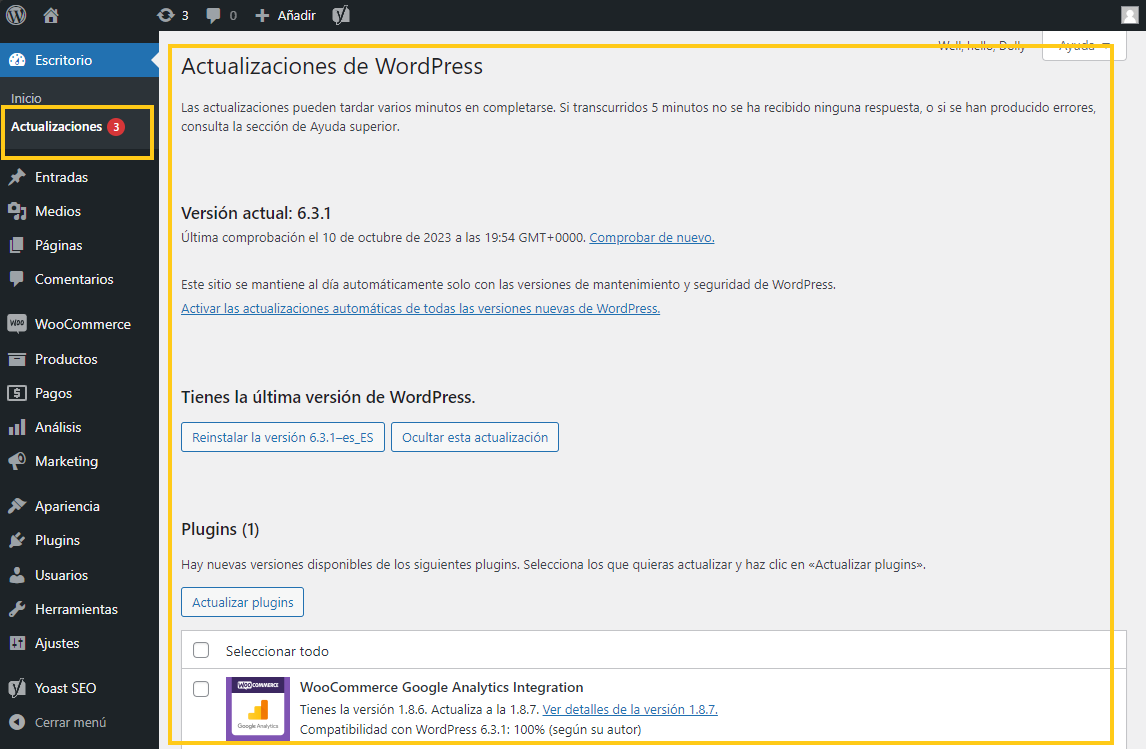Open the Productos menu label
Image resolution: width=1146 pixels, height=749 pixels.
point(66,359)
